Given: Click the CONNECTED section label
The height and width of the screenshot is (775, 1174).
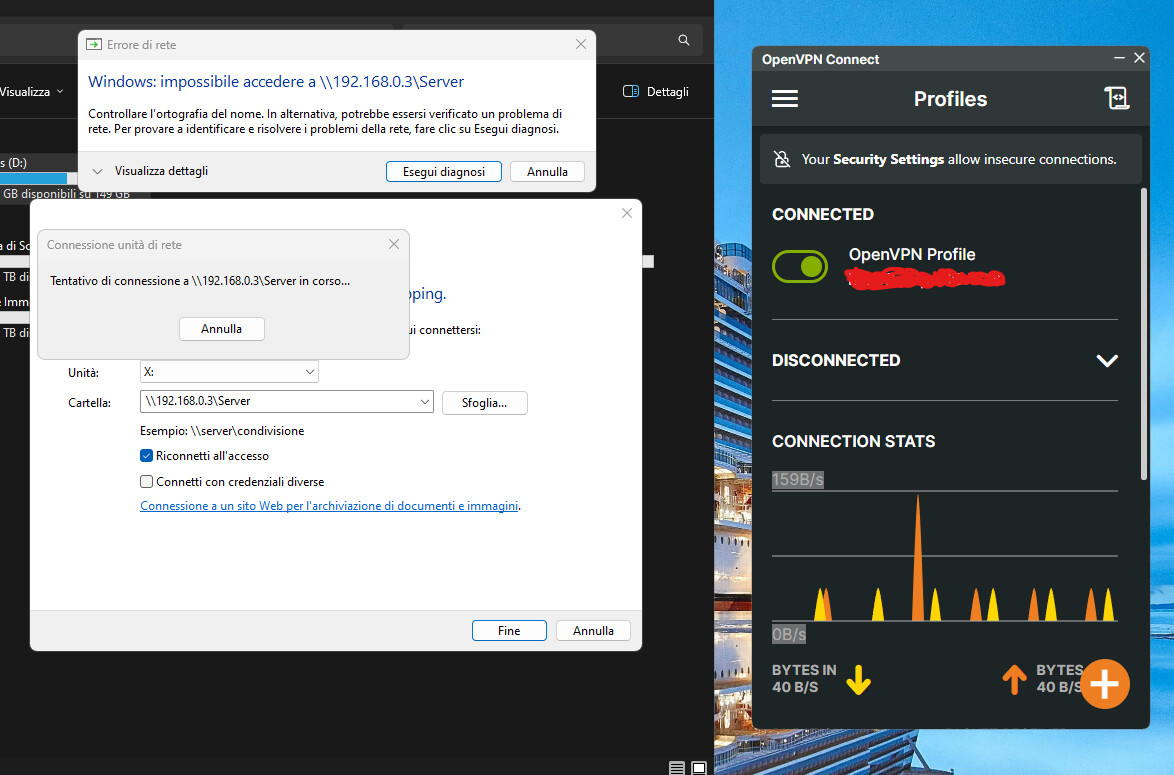Looking at the screenshot, I should tap(823, 214).
